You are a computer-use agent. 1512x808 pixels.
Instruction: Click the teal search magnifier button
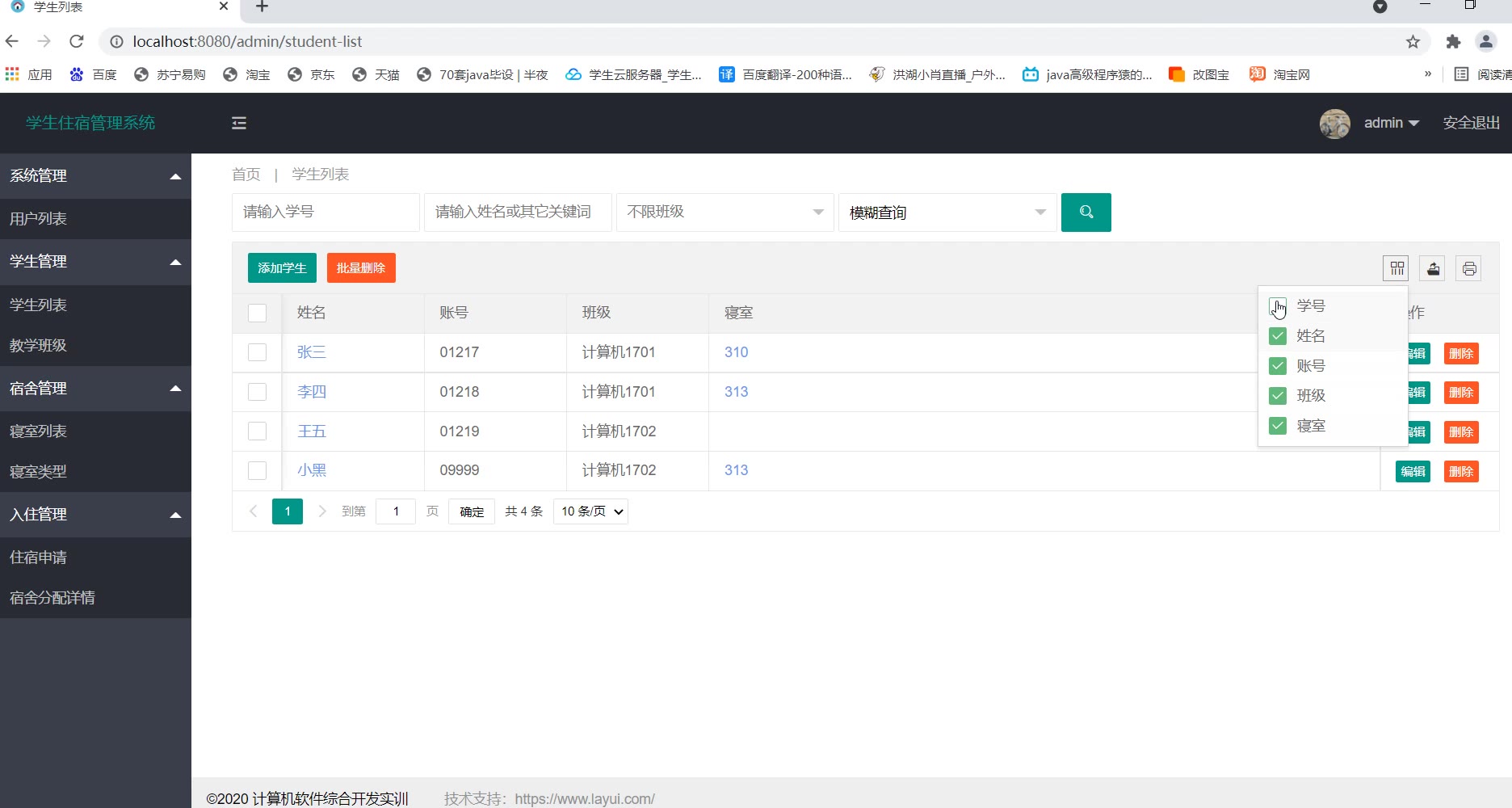[x=1086, y=213]
